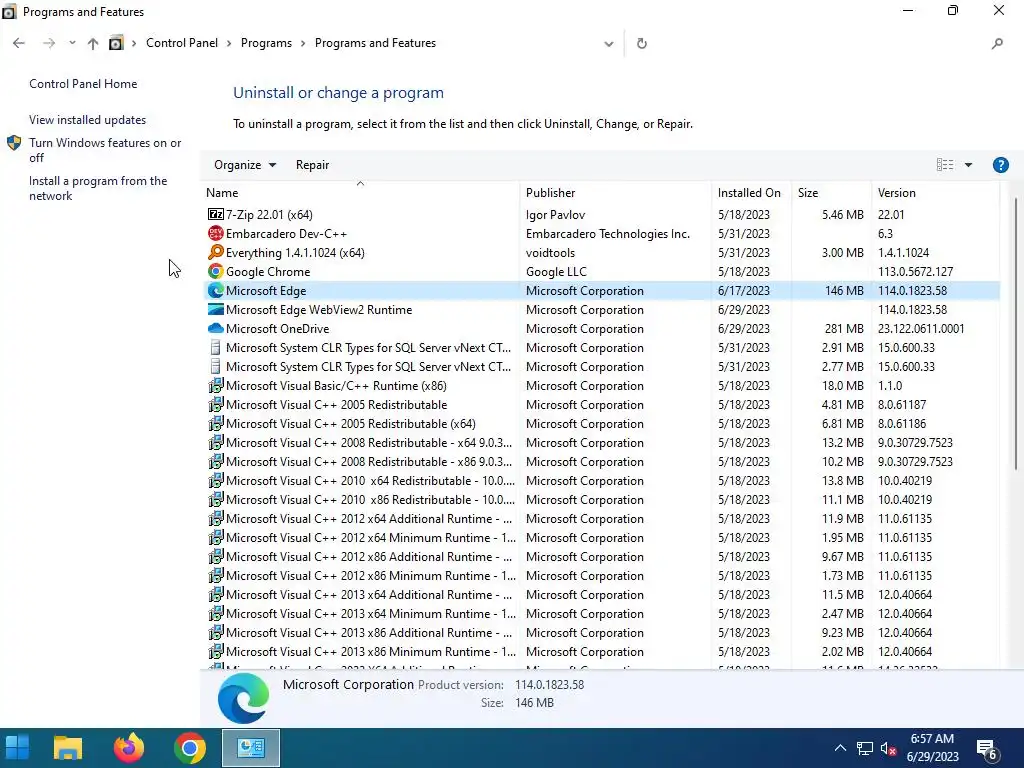Click the Embarcadero Dev-C++ icon

pyautogui.click(x=216, y=234)
